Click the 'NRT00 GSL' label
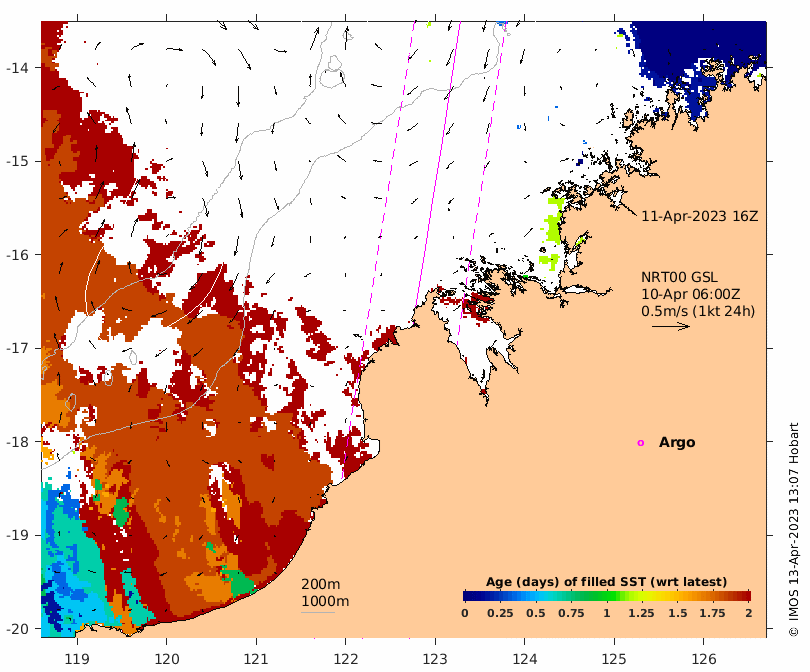 point(679,277)
